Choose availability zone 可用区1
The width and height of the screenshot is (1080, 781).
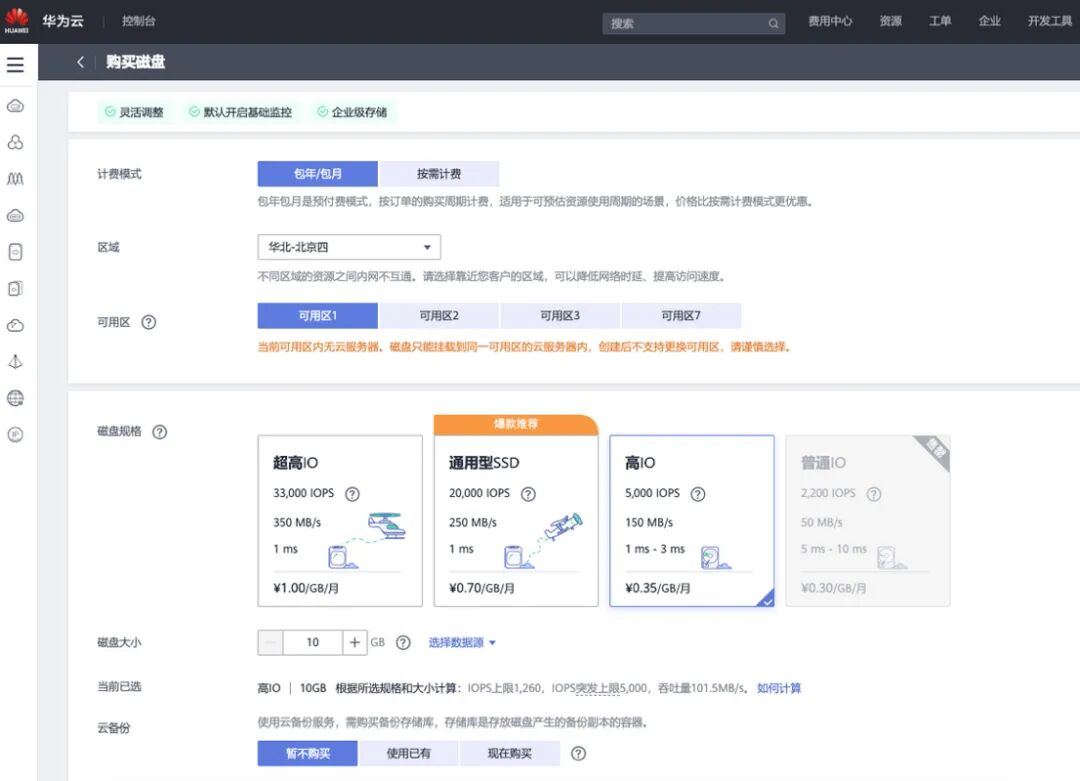click(318, 315)
